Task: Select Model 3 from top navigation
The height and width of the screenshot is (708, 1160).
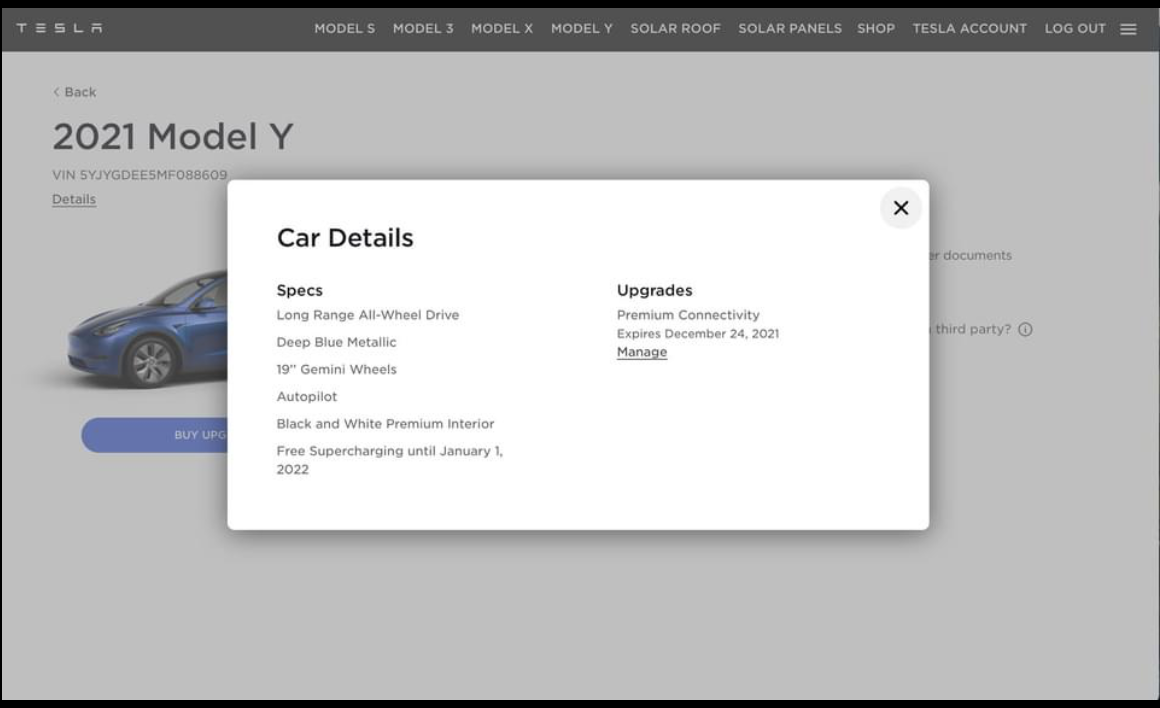Action: tap(423, 28)
